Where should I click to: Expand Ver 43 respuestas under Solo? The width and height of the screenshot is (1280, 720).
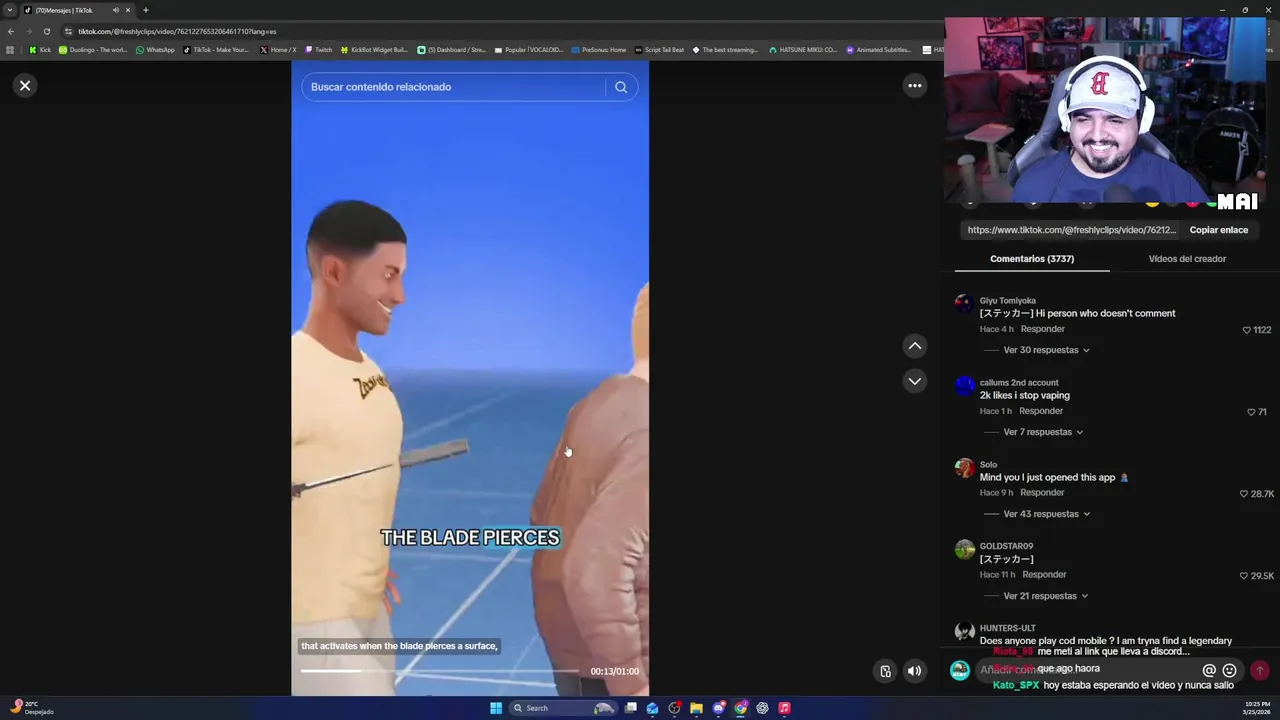pyautogui.click(x=1046, y=514)
